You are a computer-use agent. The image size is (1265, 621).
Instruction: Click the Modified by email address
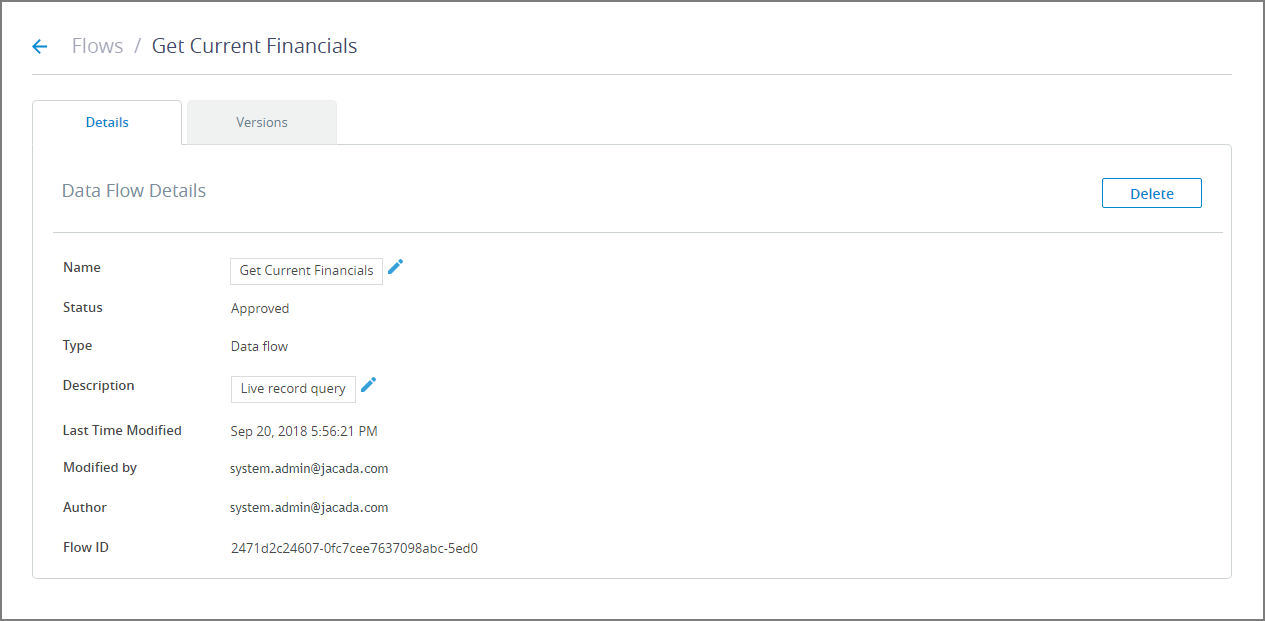(x=309, y=468)
